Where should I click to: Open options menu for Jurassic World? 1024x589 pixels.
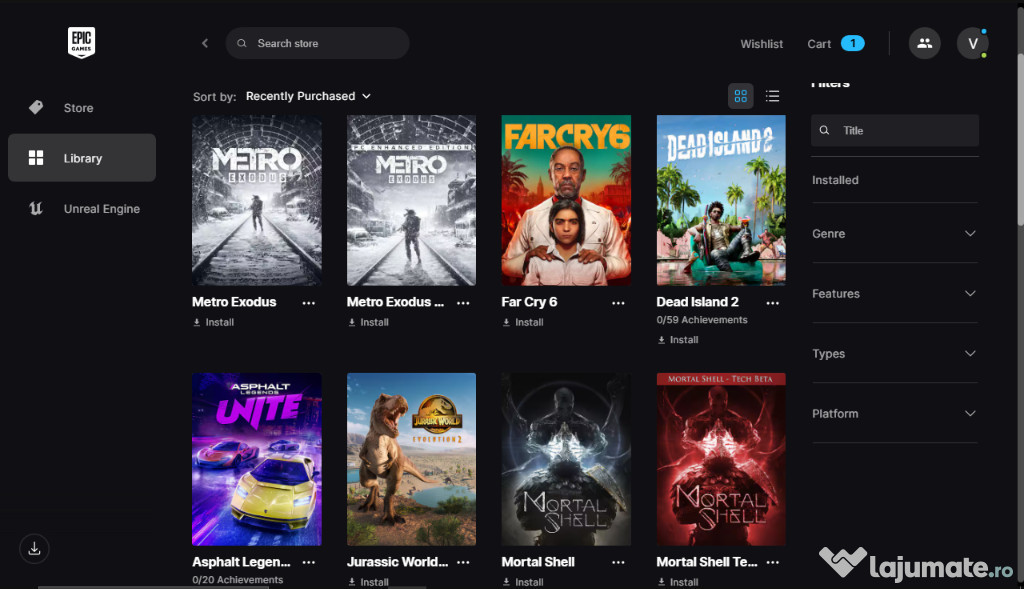click(463, 562)
